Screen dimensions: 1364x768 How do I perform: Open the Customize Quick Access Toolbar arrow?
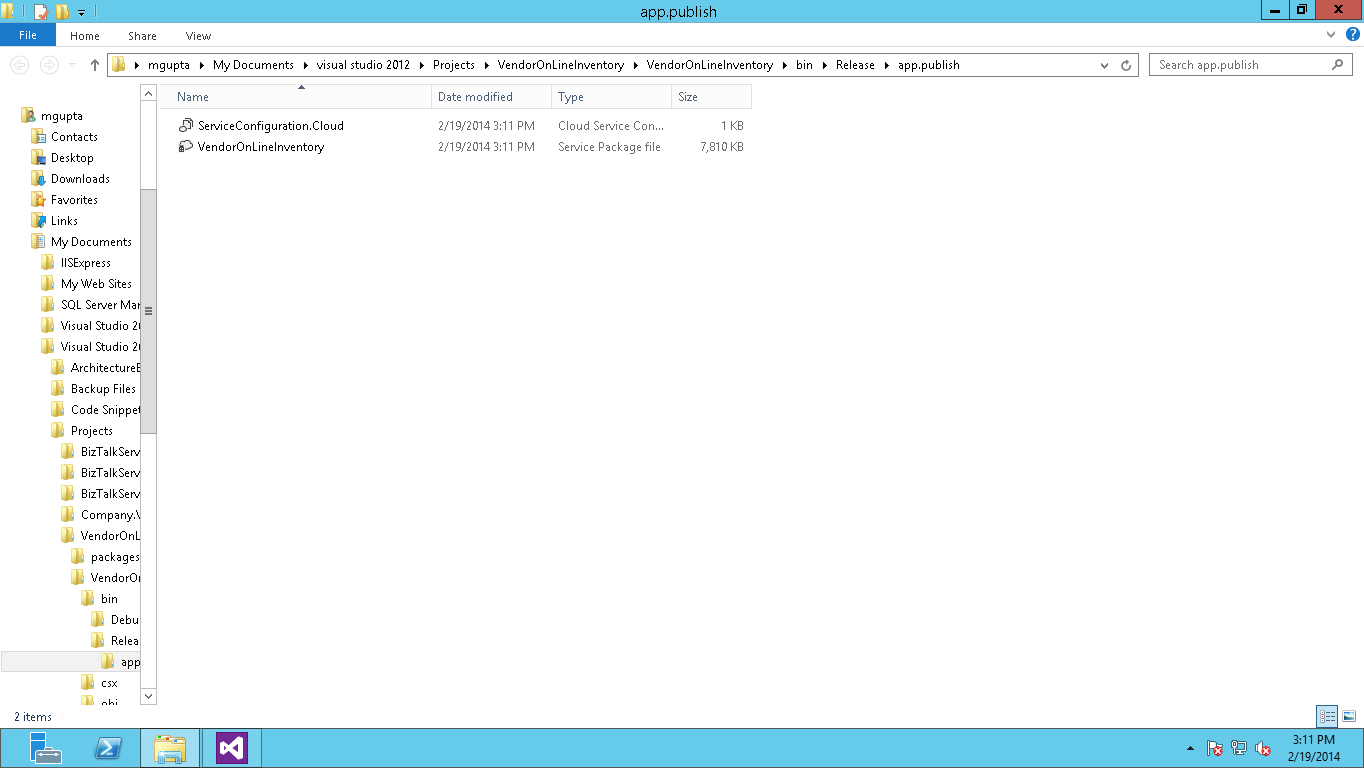coord(81,13)
